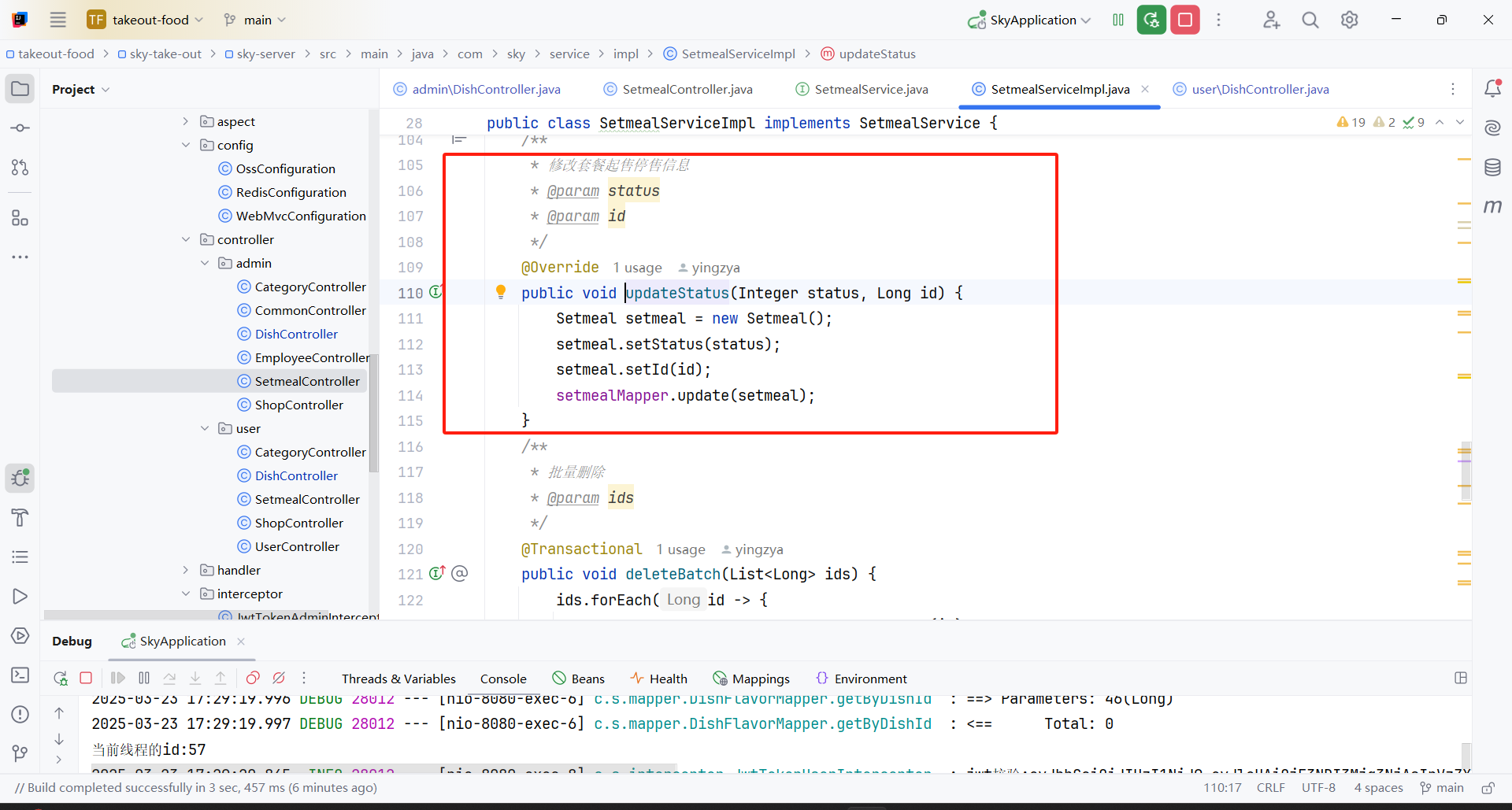The height and width of the screenshot is (810, 1512).
Task: Open the Debug tool window bug icon
Action: click(x=20, y=478)
